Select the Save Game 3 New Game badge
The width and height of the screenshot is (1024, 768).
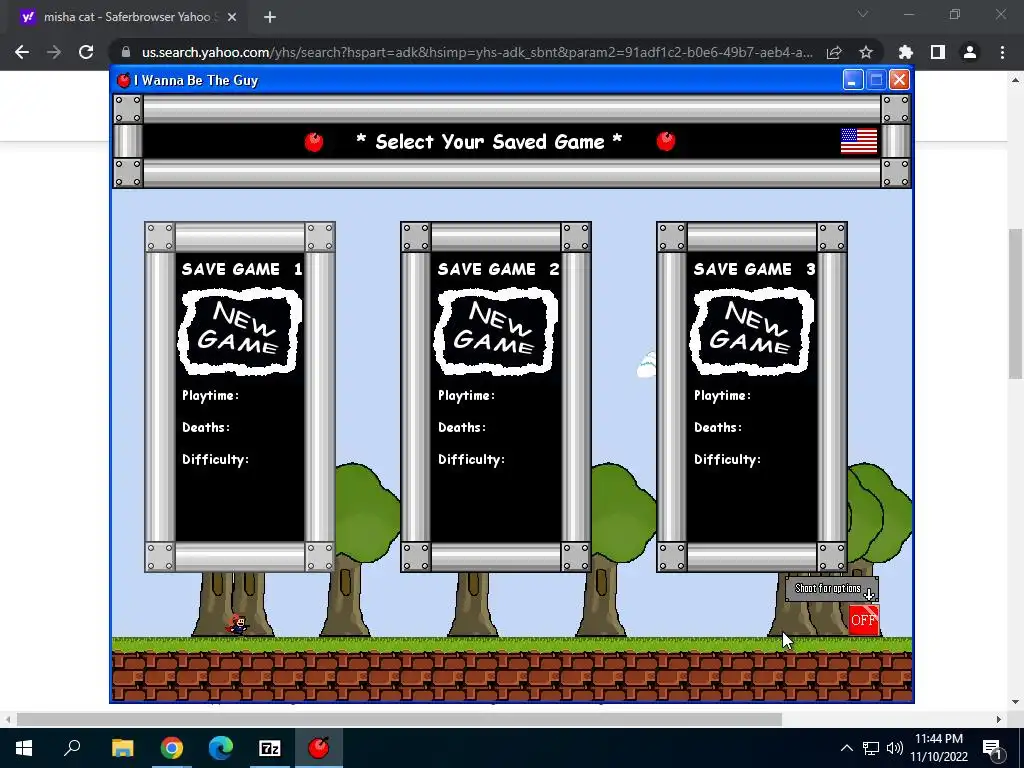752,331
